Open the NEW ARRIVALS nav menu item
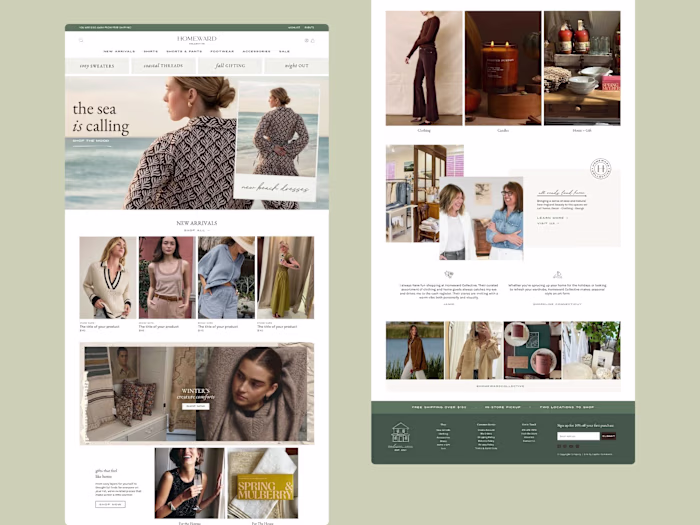Viewport: 700px width, 525px height. (x=119, y=51)
